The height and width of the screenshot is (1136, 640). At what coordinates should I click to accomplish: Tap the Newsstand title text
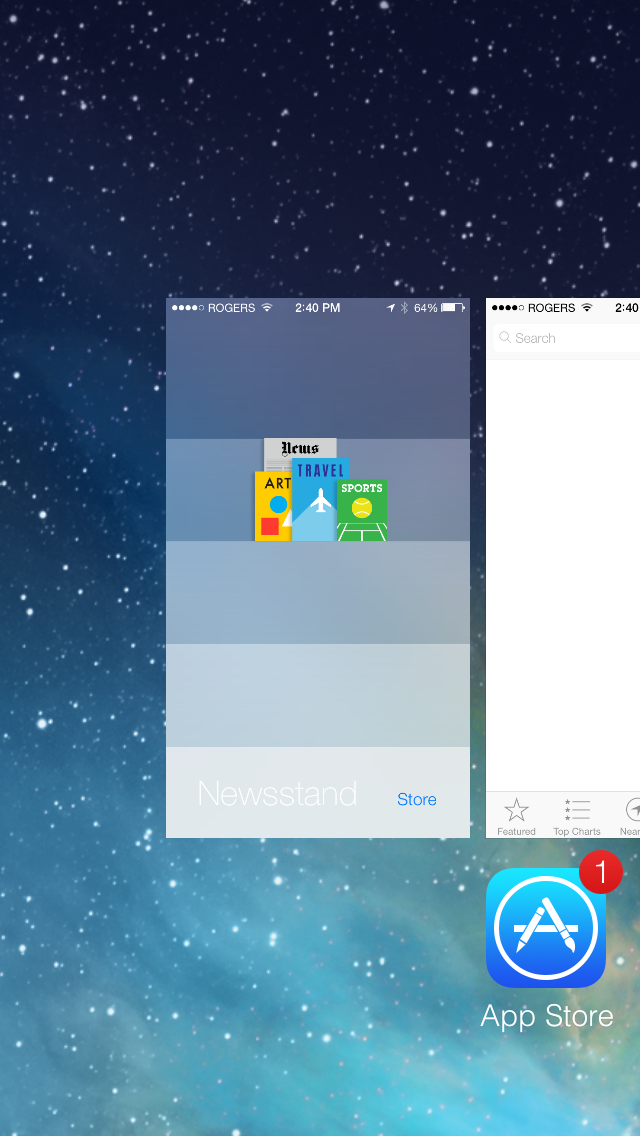click(x=277, y=794)
